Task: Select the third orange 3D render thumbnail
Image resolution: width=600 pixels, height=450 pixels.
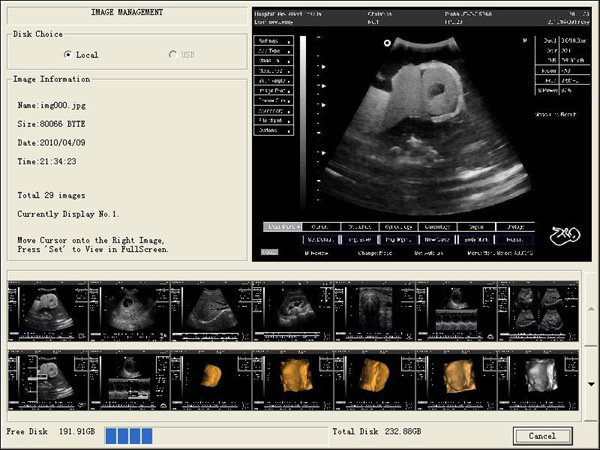Action: pyautogui.click(x=375, y=380)
